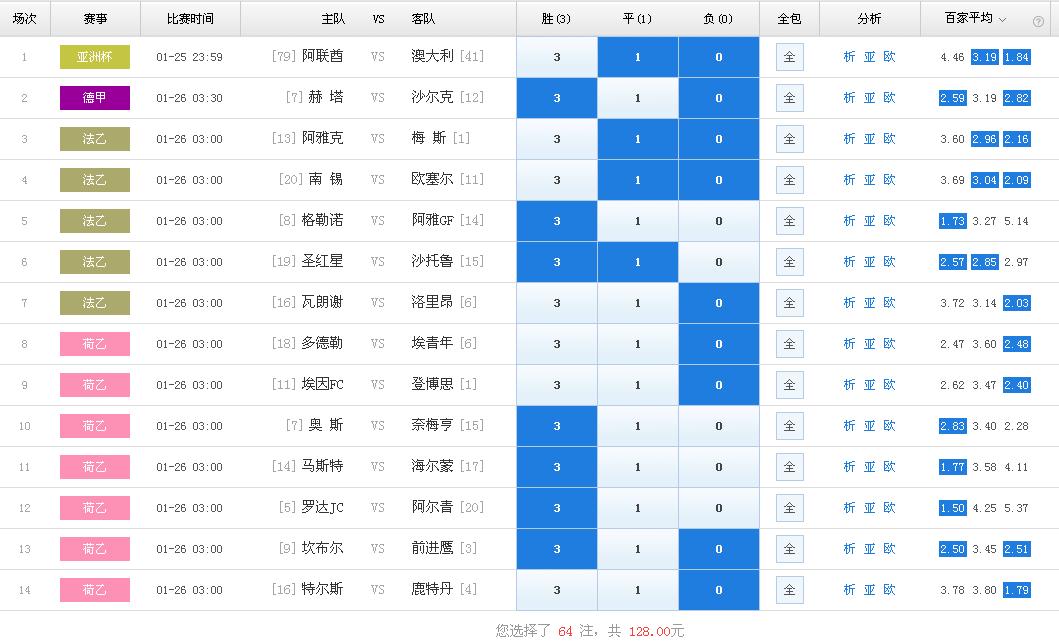Select all outcomes (全) for match 14
The height and width of the screenshot is (642, 1059).
tap(790, 590)
